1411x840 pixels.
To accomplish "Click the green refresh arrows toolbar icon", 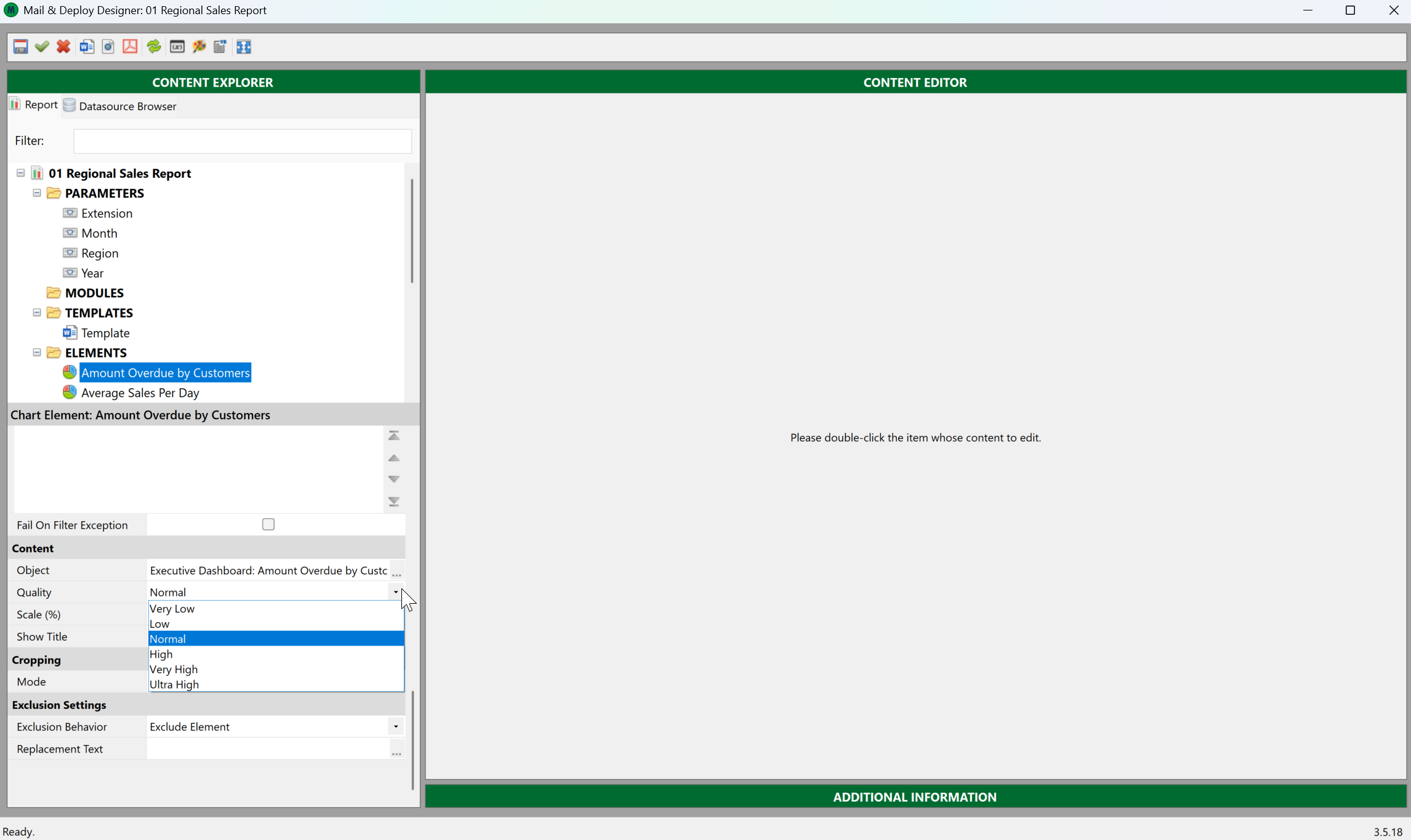I will click(154, 47).
